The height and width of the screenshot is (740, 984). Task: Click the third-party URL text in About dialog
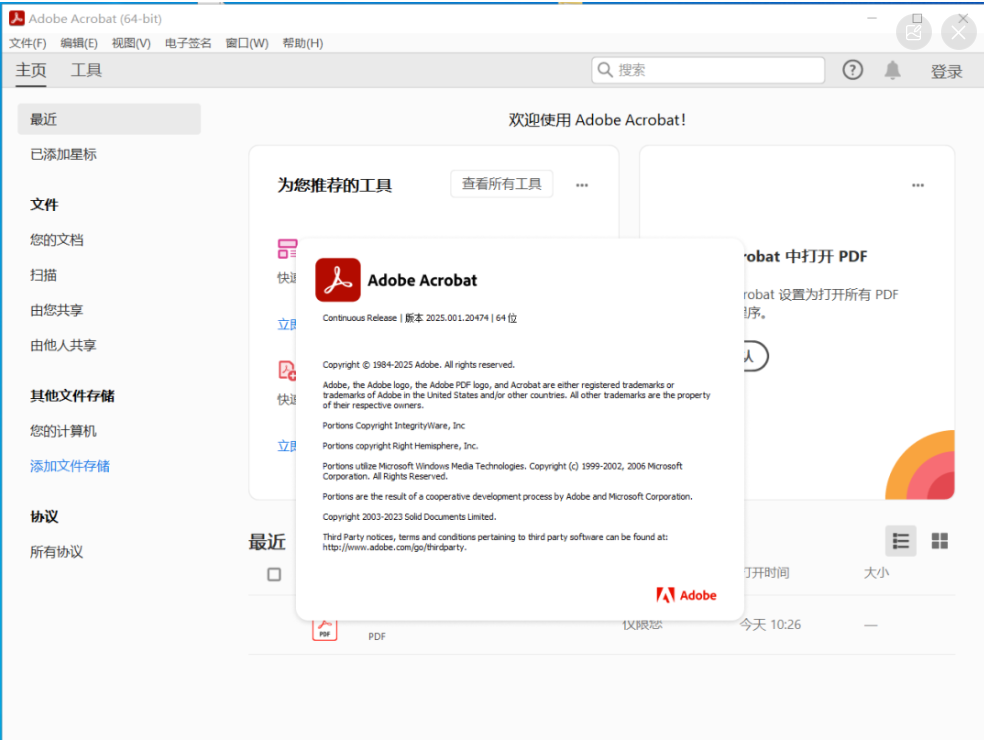394,547
